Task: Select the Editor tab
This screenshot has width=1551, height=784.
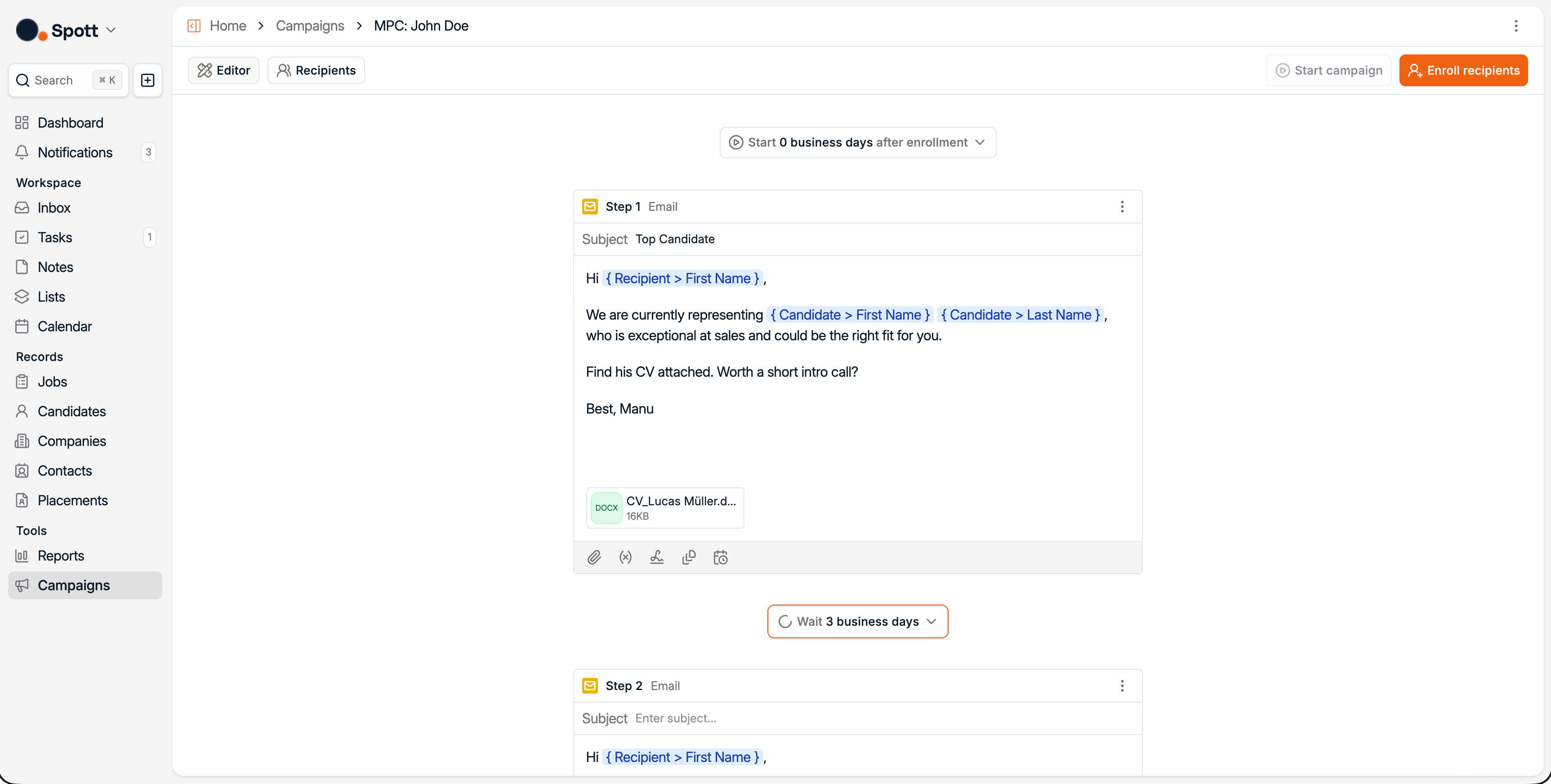Action: point(223,71)
